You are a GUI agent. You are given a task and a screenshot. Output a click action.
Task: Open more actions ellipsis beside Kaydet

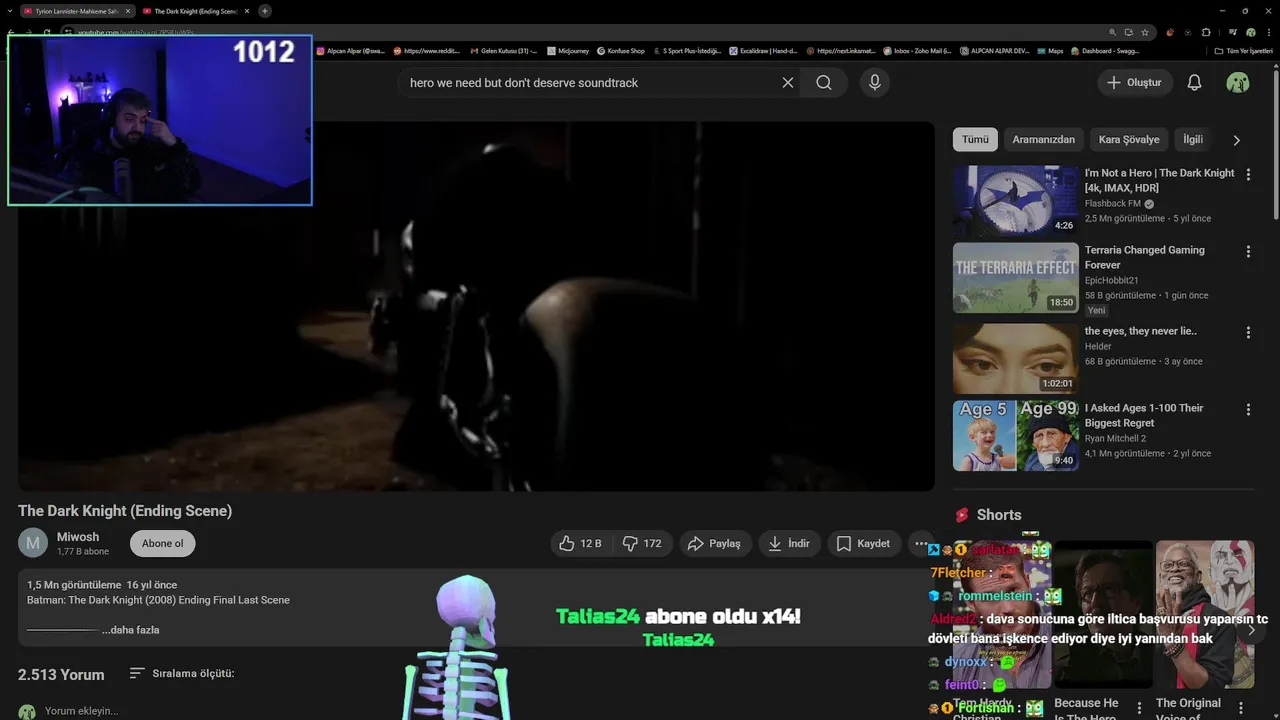[x=920, y=544]
